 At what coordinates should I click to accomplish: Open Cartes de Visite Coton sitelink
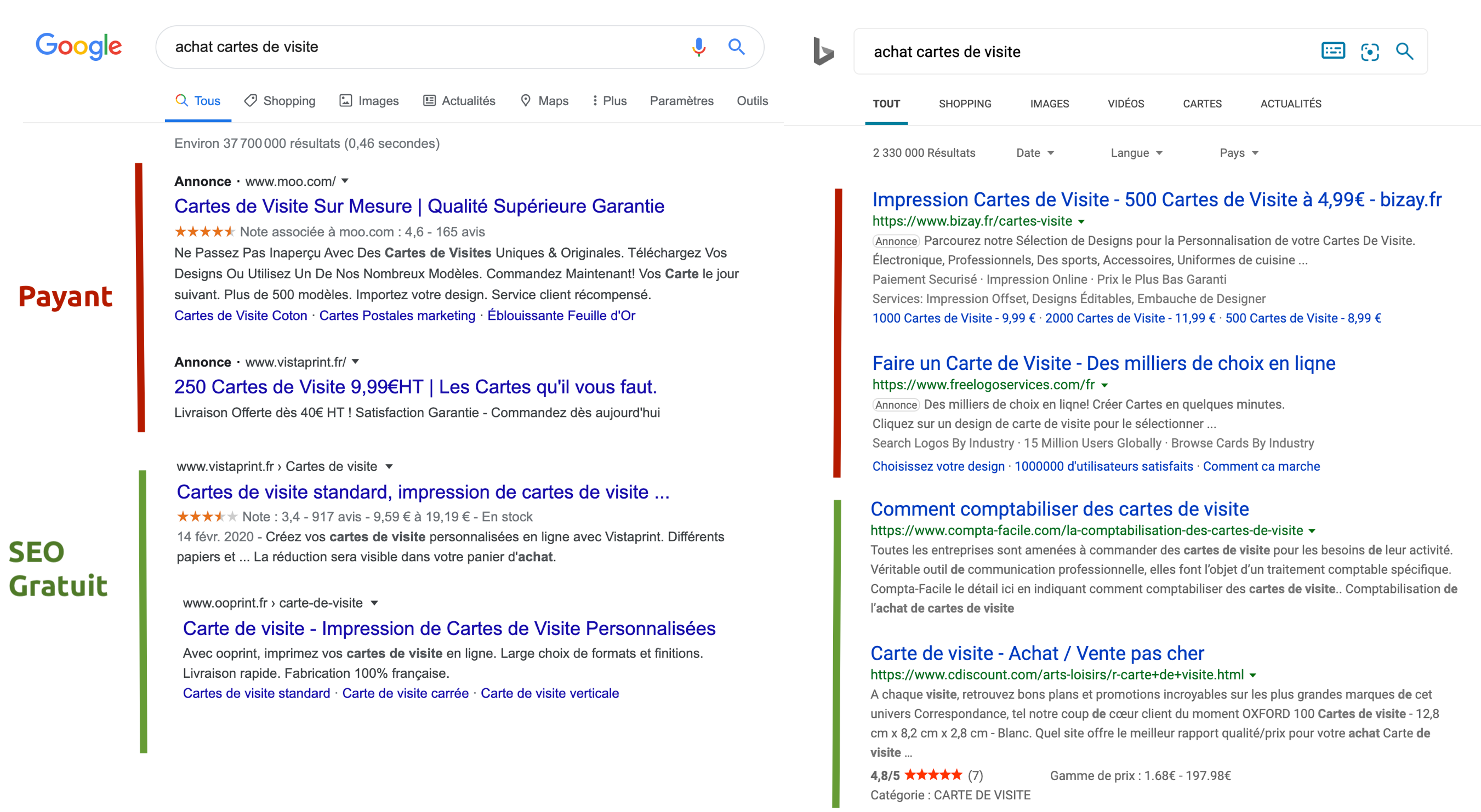[x=241, y=316]
